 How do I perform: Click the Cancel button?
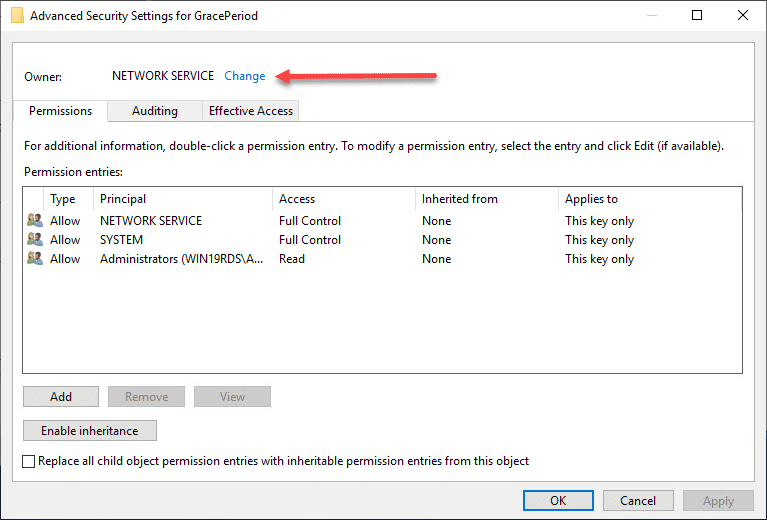(x=638, y=501)
